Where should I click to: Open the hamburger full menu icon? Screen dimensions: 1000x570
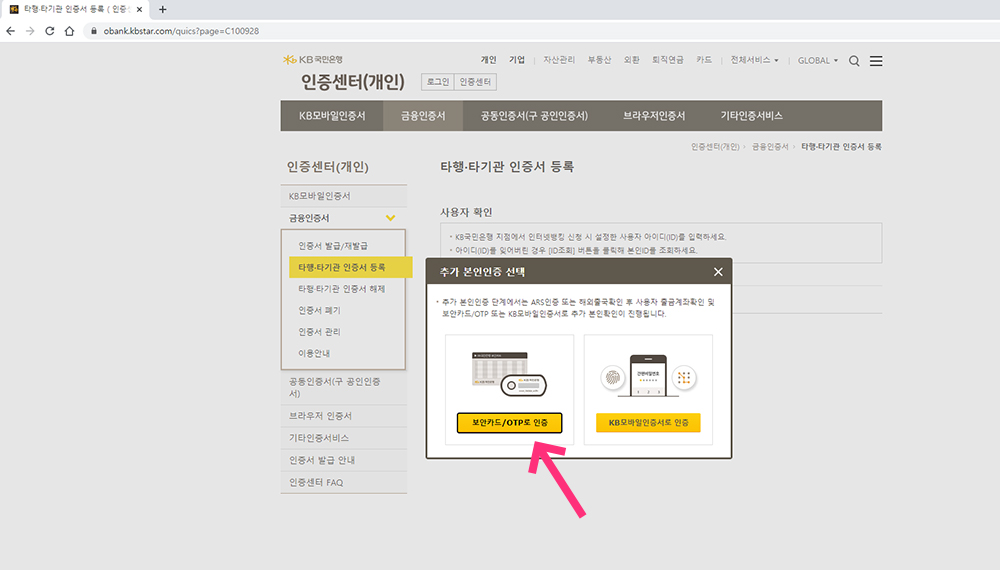(876, 61)
